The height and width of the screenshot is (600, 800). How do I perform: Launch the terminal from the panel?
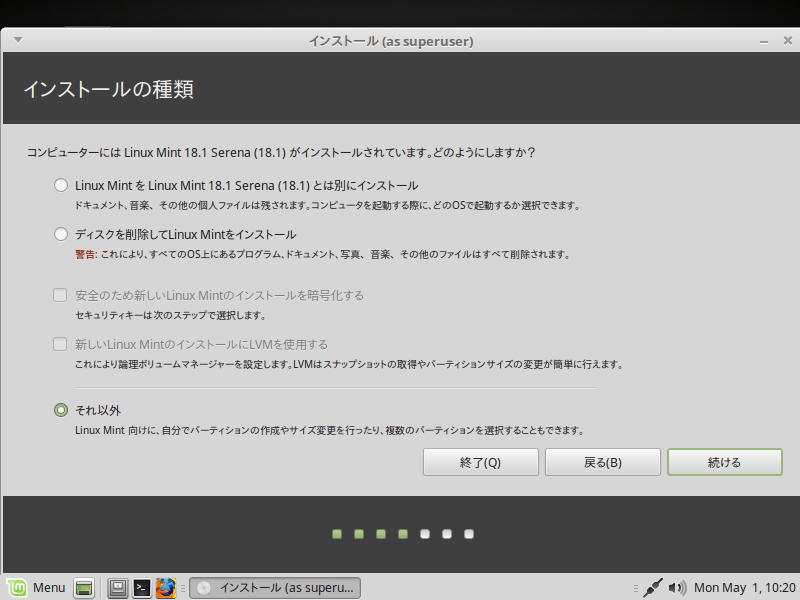tap(142, 588)
